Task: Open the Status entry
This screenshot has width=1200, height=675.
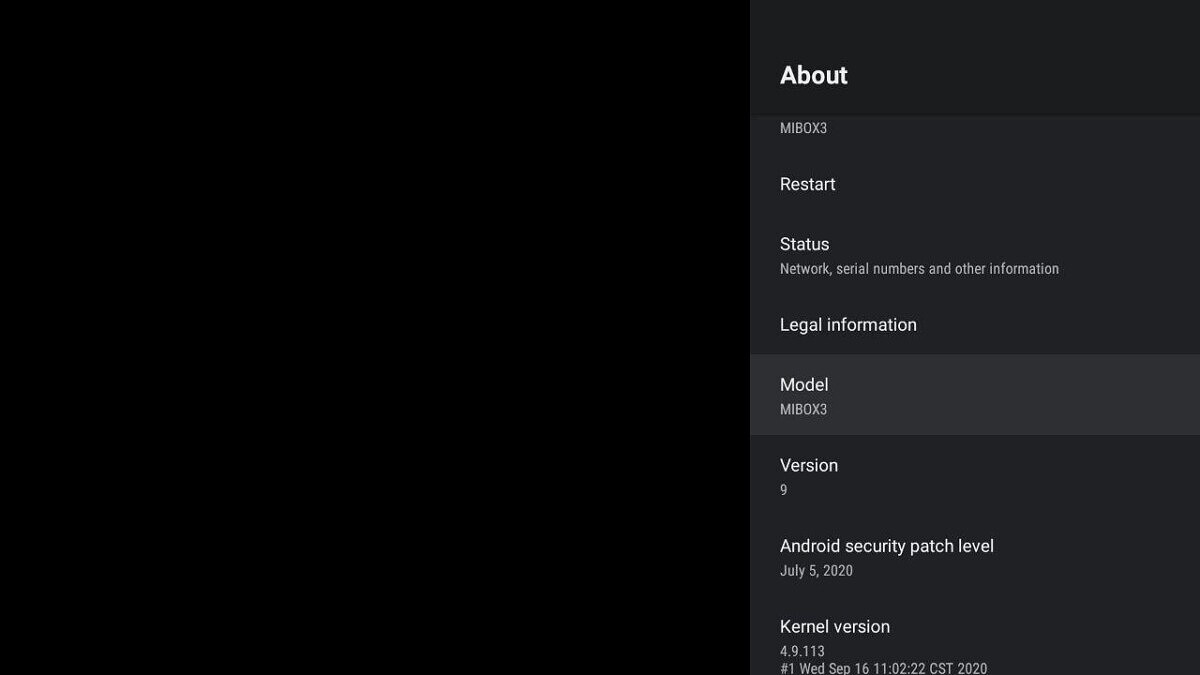Action: (805, 244)
